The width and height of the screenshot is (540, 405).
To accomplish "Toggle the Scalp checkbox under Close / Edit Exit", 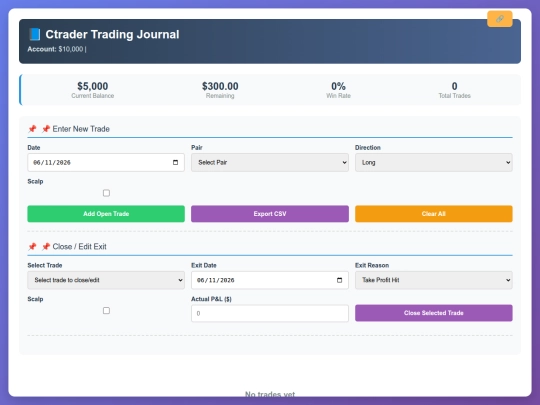I will coord(106,311).
